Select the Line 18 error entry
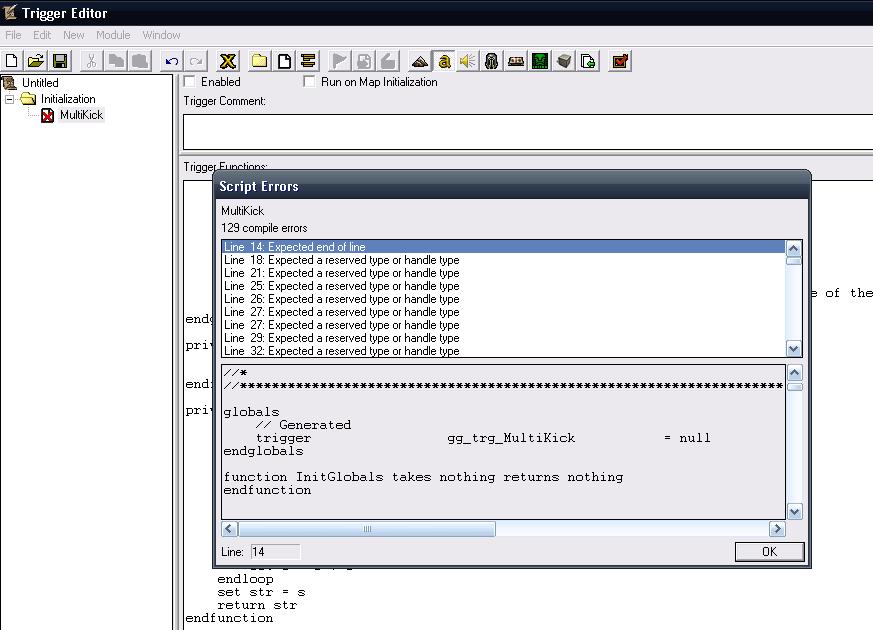873x630 pixels. [341, 260]
